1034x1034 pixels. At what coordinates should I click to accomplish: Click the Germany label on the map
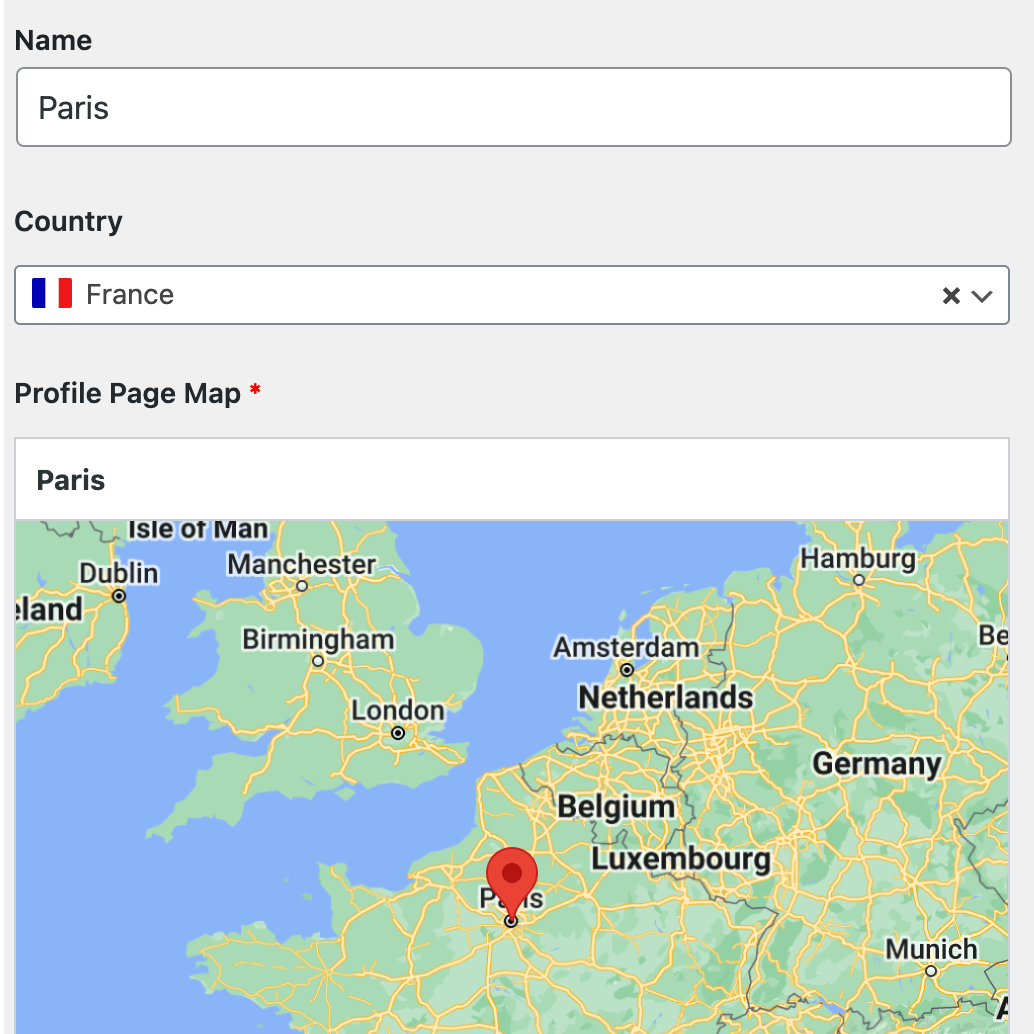876,764
